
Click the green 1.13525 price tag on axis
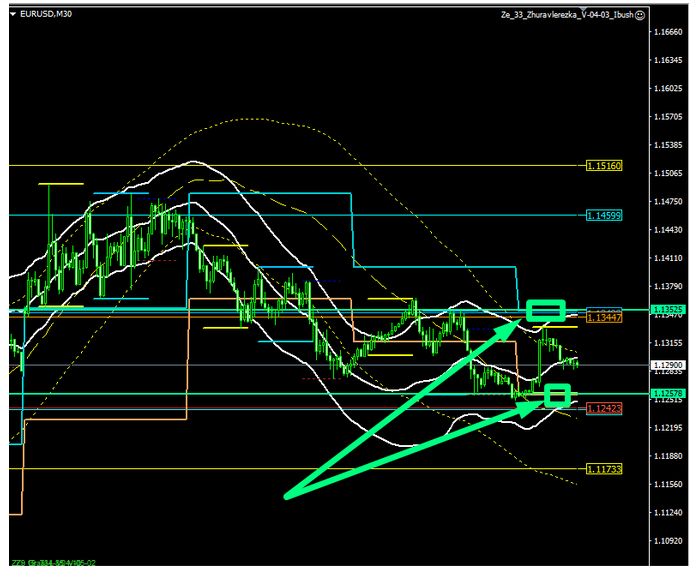pyautogui.click(x=668, y=310)
